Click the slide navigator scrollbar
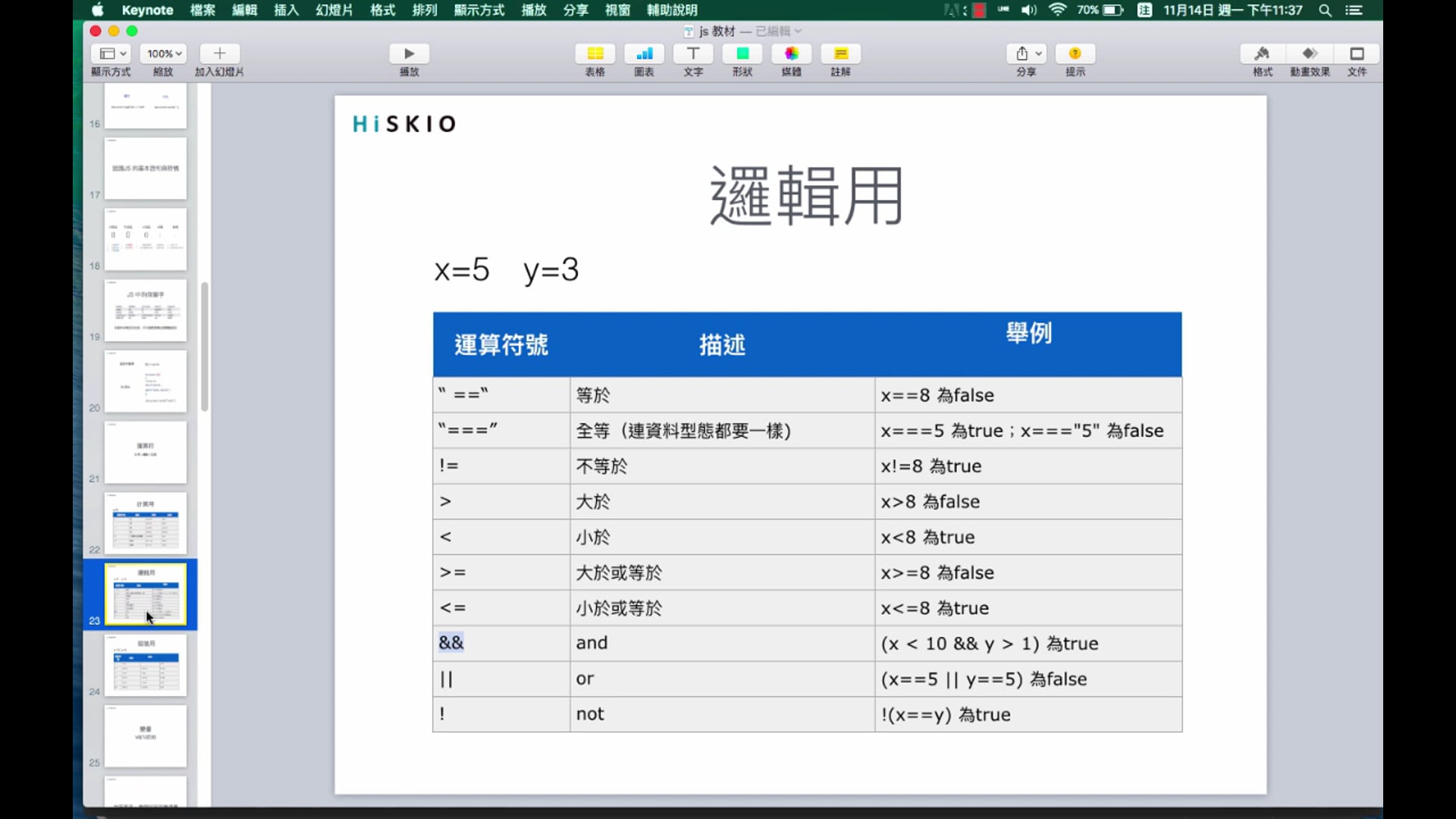The width and height of the screenshot is (1456, 819). pos(205,347)
